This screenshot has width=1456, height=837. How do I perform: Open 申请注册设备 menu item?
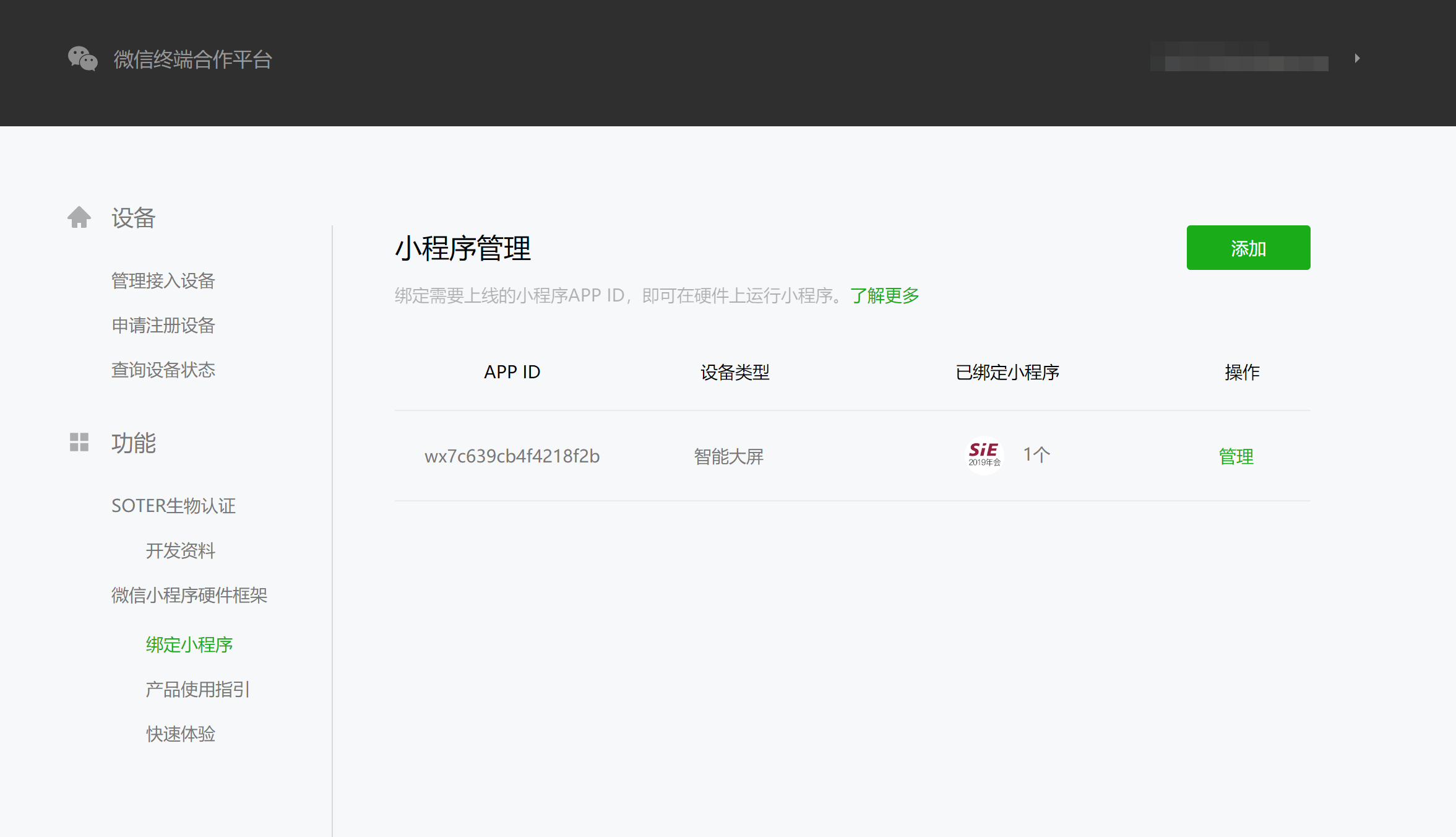(x=163, y=326)
